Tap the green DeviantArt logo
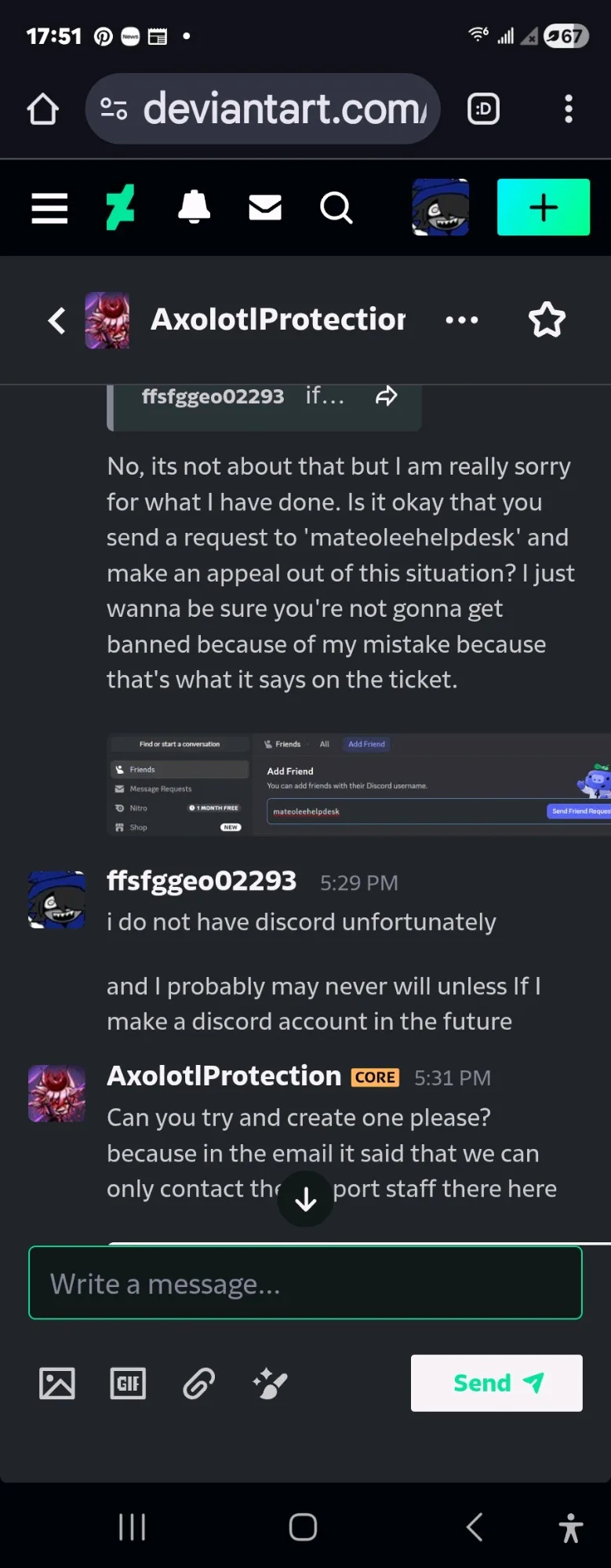 120,208
